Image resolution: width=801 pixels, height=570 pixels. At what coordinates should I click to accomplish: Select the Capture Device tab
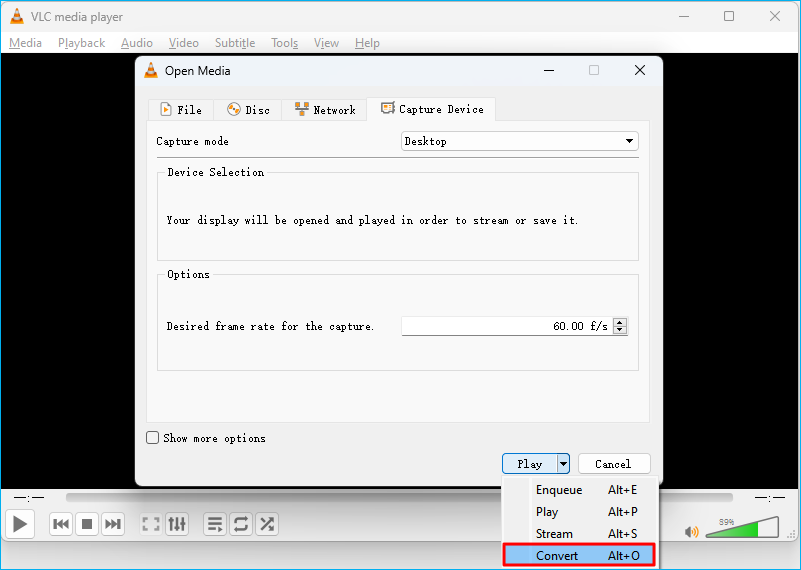[x=432, y=109]
